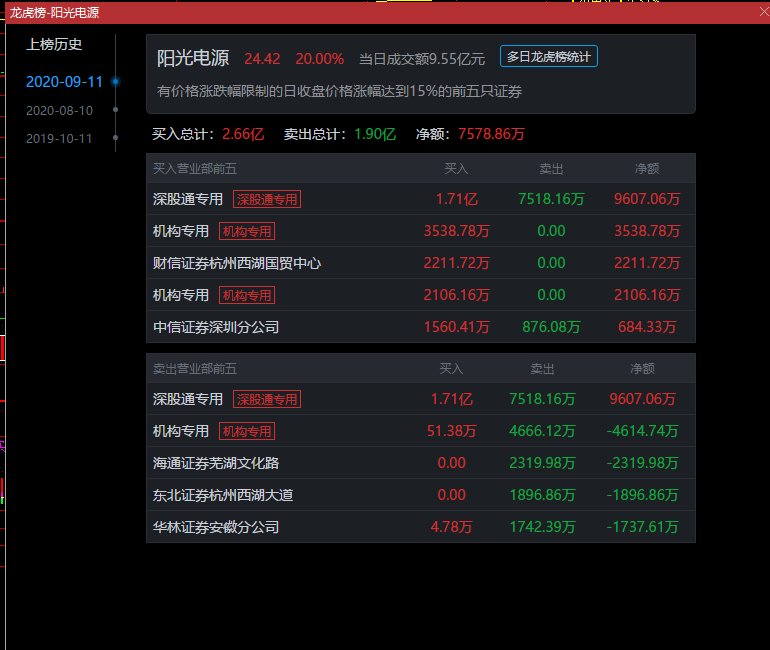Click 深股通专用 tag in the buy table
Image resolution: width=770 pixels, height=650 pixels.
(x=267, y=199)
